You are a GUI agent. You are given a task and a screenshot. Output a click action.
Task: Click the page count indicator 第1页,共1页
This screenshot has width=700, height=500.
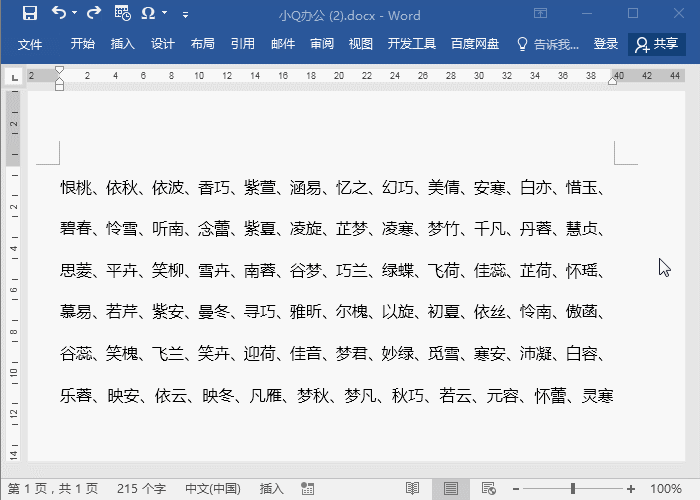pyautogui.click(x=53, y=488)
